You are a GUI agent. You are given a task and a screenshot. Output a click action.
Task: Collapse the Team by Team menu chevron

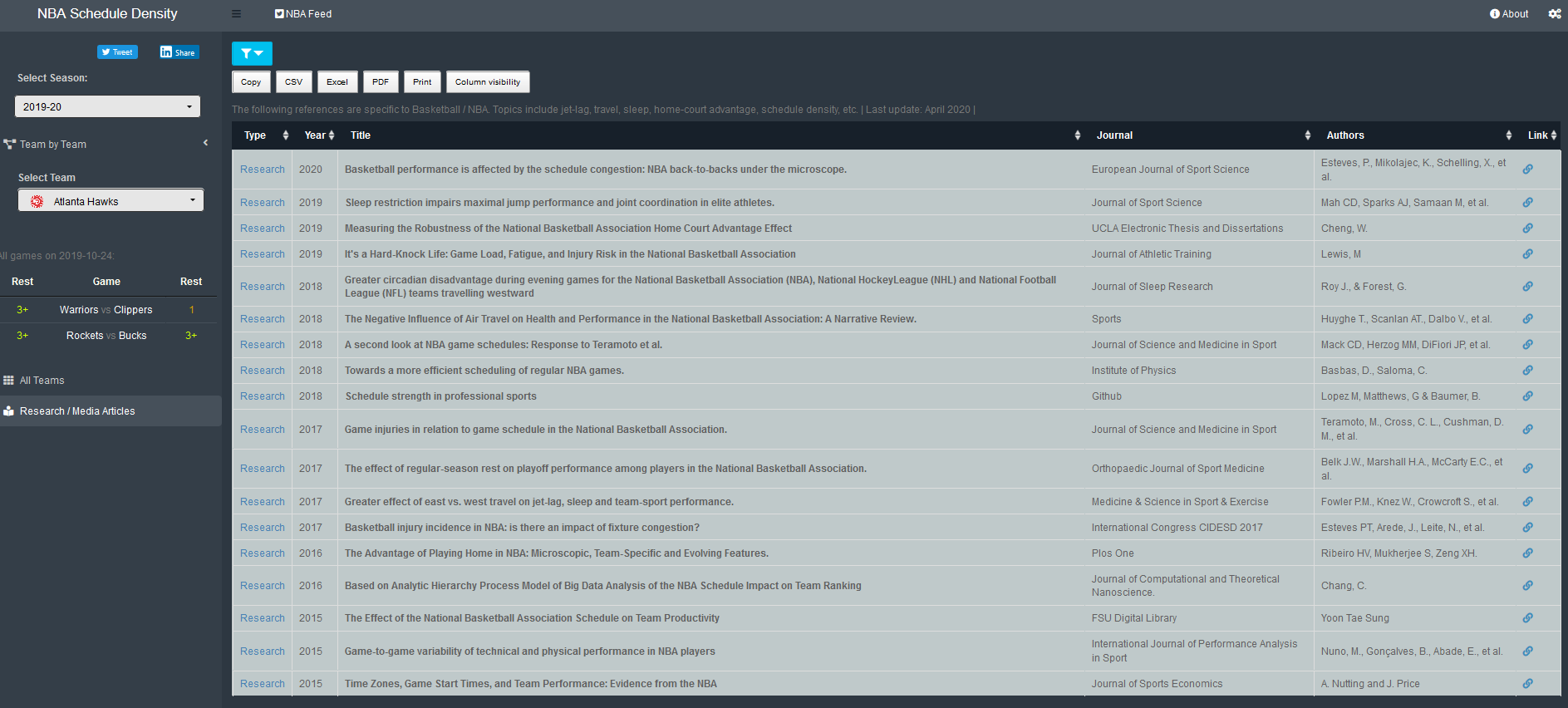click(x=206, y=143)
